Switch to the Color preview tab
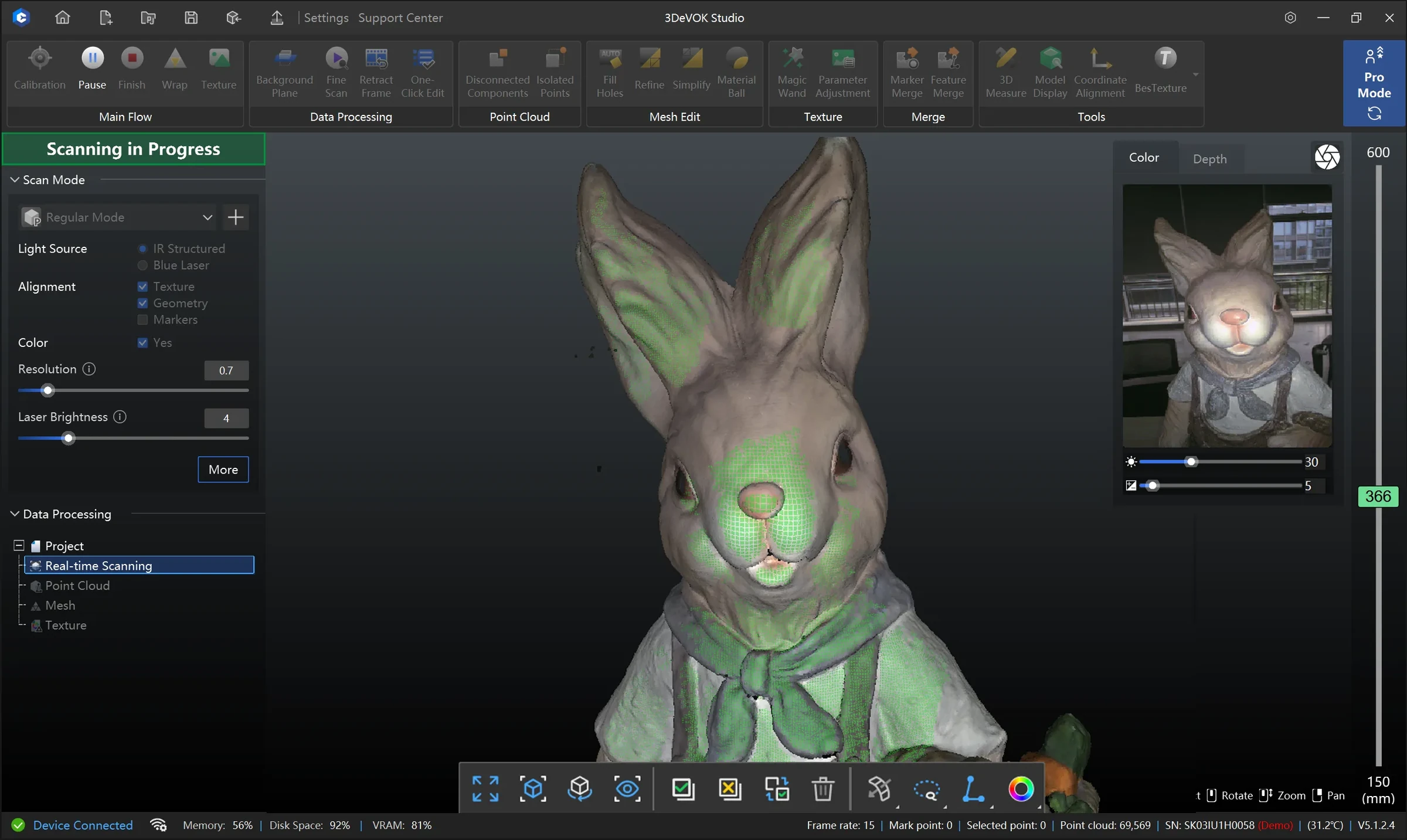 click(1144, 157)
